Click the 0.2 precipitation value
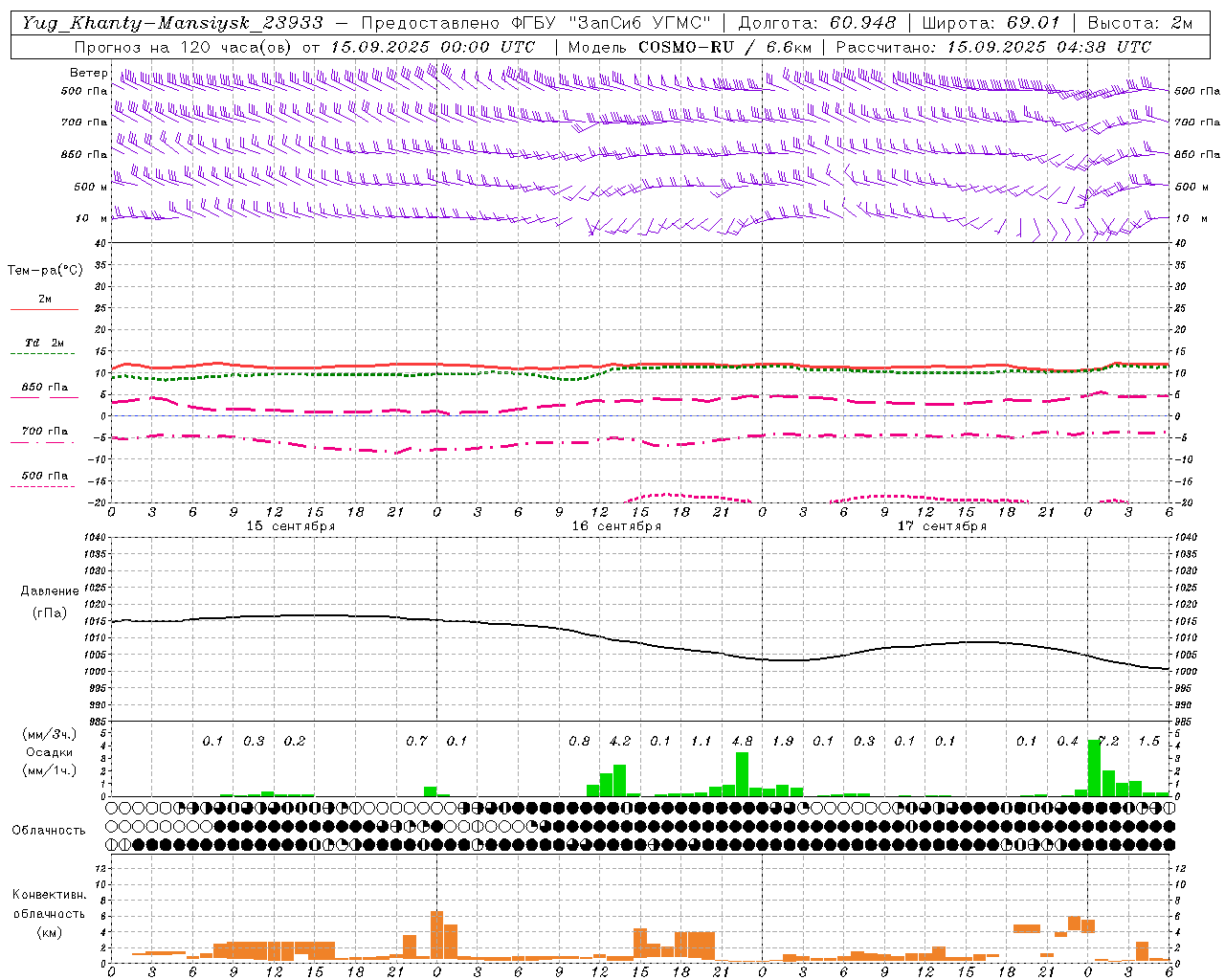Screen dimensions: 1225x980 coord(295,742)
